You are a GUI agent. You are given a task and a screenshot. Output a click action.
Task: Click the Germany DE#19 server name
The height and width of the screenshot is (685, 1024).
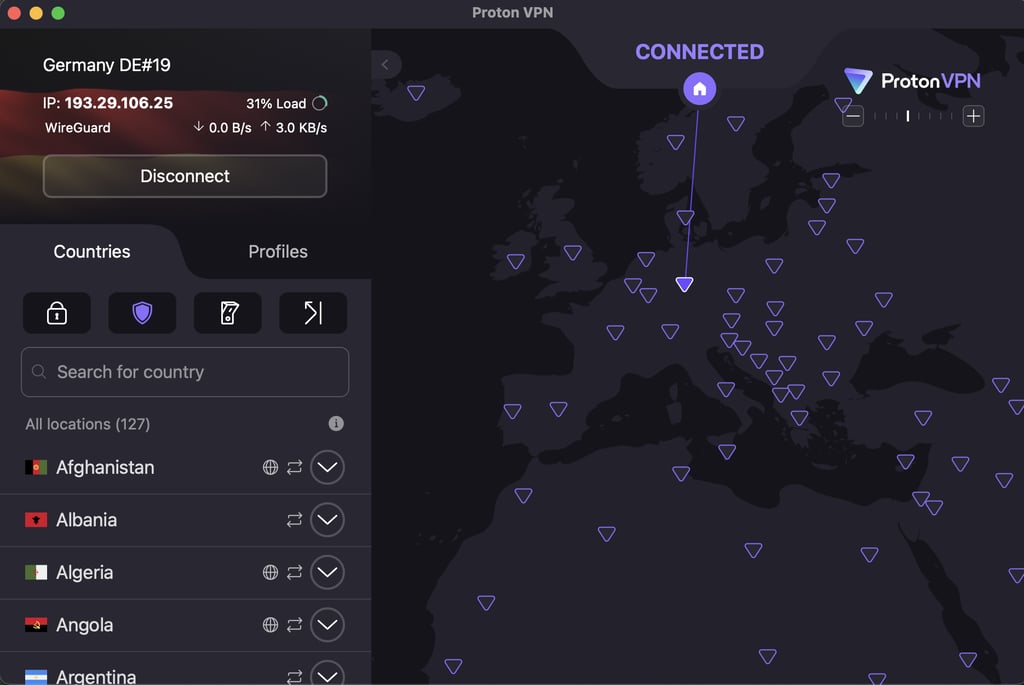106,65
